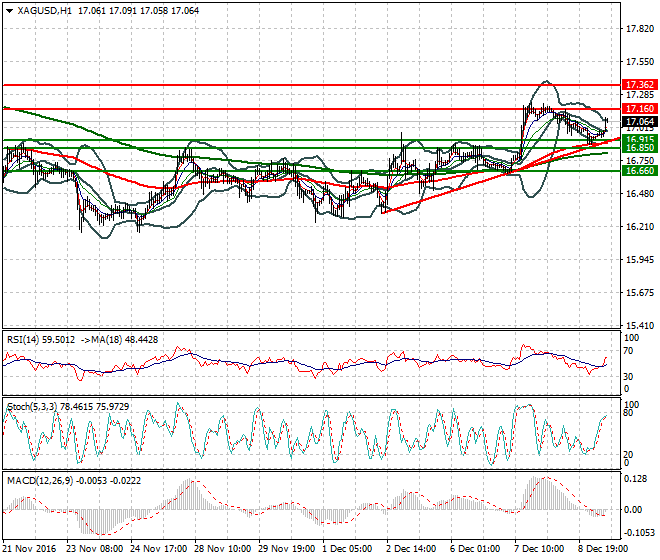Select the 16.915 green support price label
660x560 pixels.
point(639,139)
